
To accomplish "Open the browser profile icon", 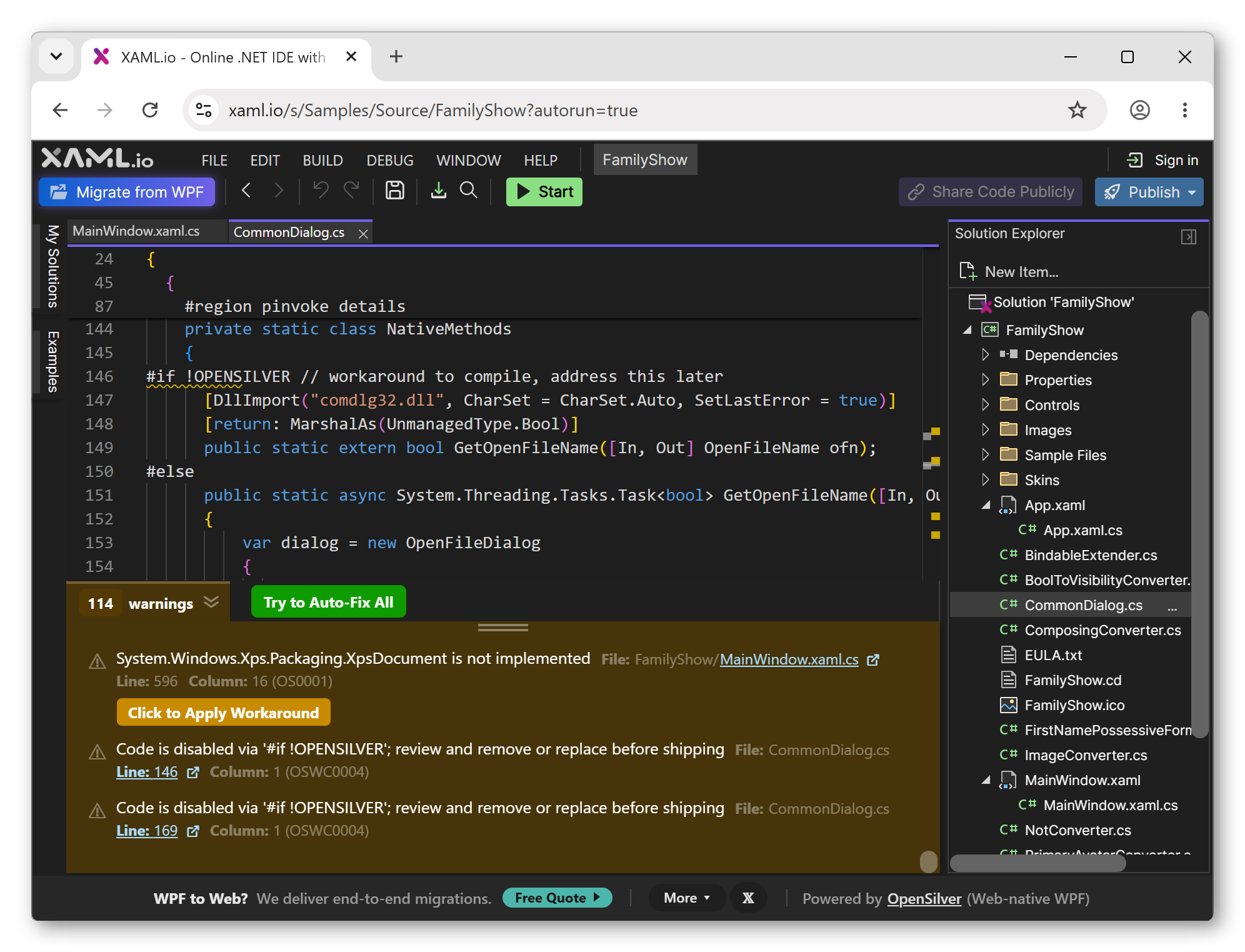I will 1139,111.
